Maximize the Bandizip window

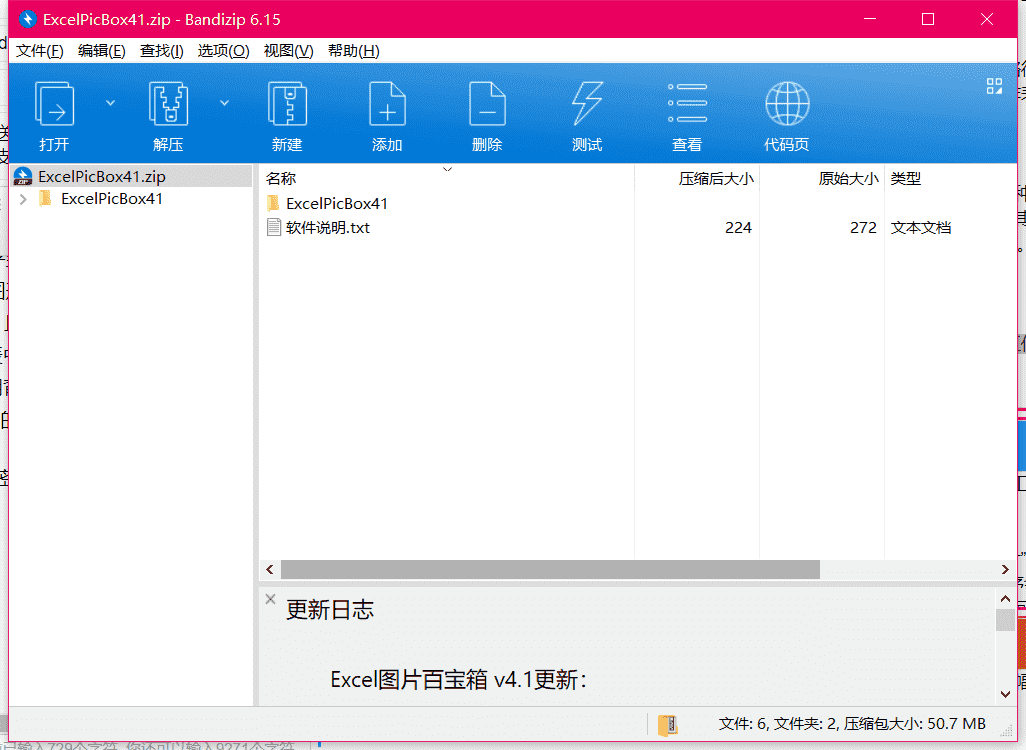coord(928,19)
